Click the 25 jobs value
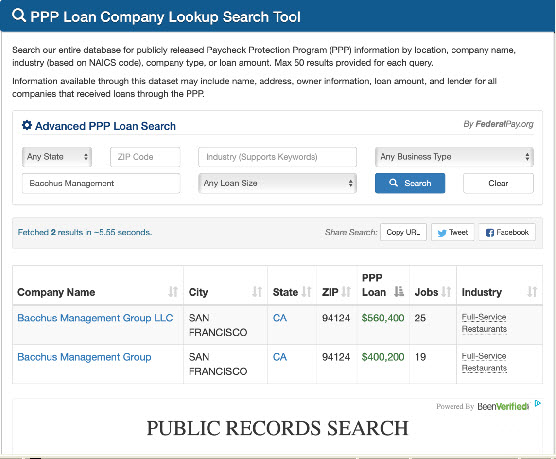Image resolution: width=556 pixels, height=459 pixels. point(420,318)
